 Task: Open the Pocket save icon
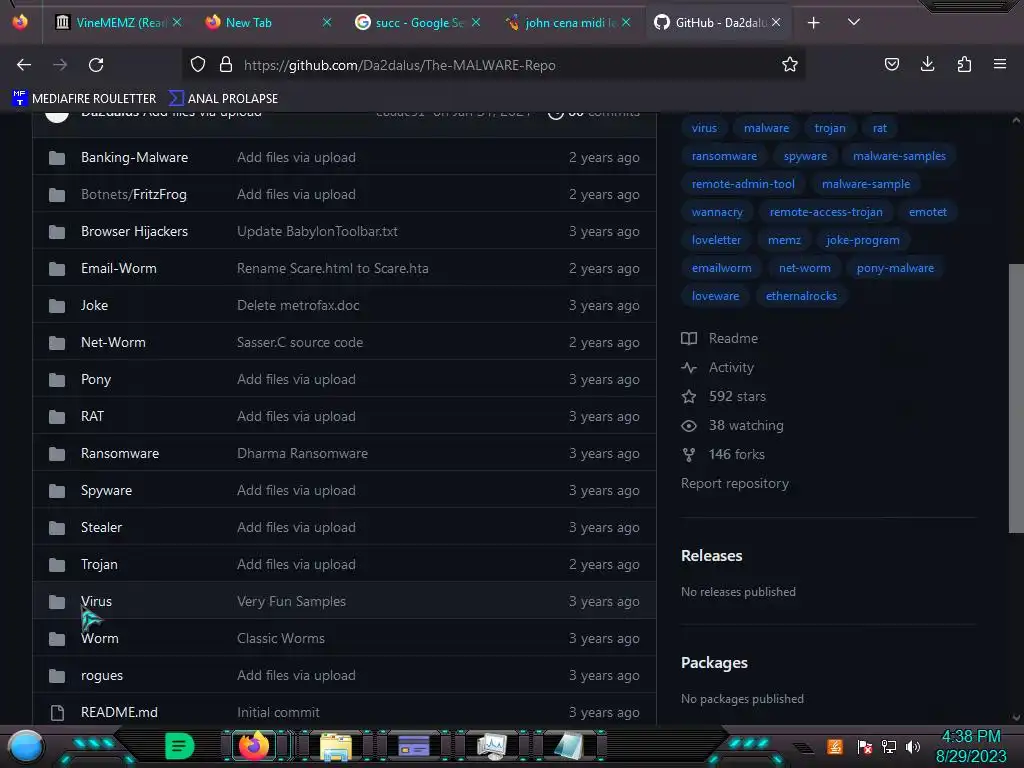pyautogui.click(x=891, y=65)
